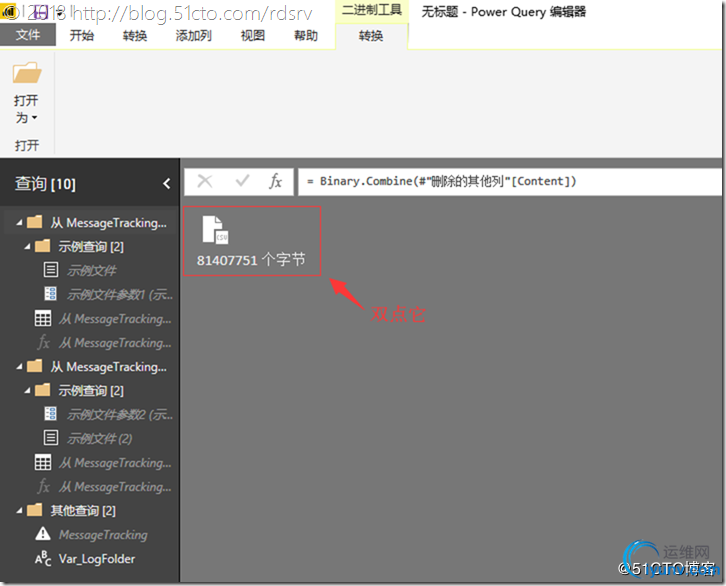Collapse first 从 MessageTracking... folder group
Screen dimensions: 726x586
click(x=19, y=223)
